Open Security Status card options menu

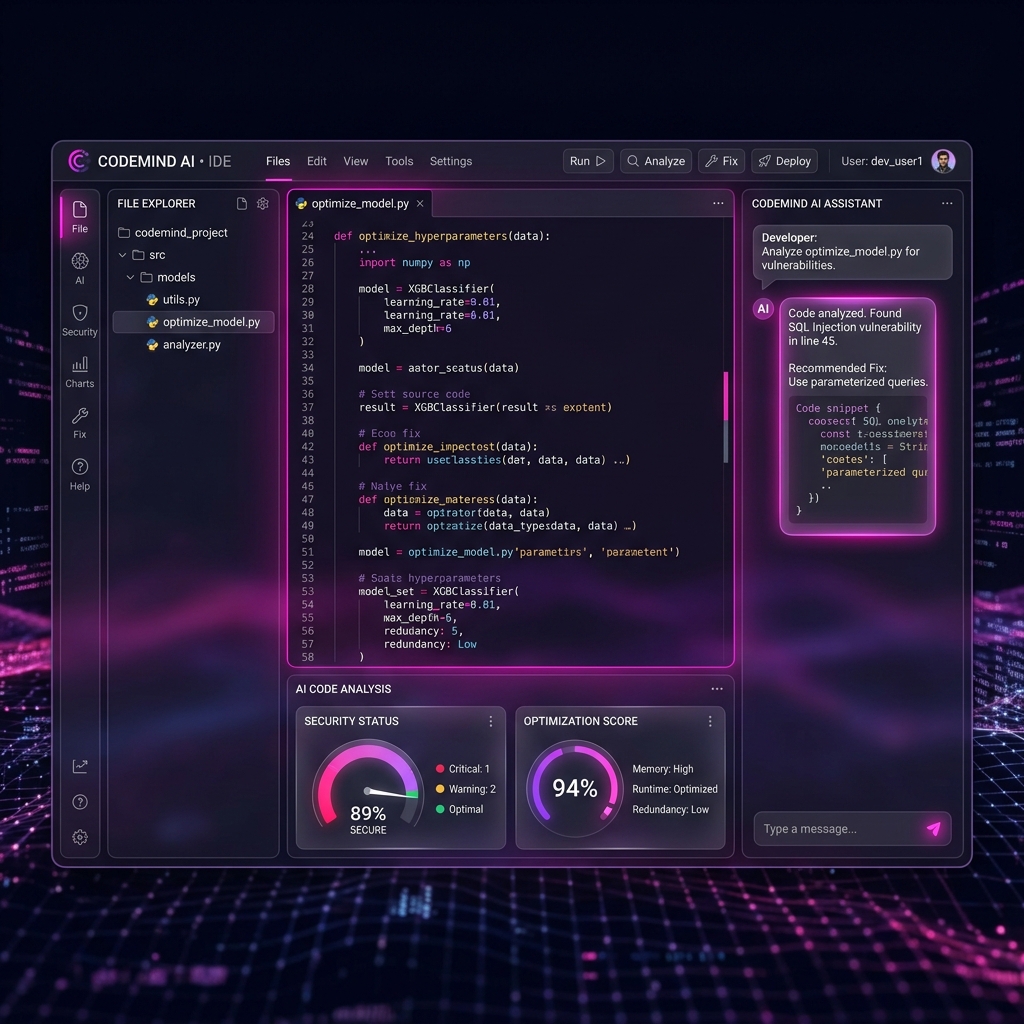(x=490, y=721)
